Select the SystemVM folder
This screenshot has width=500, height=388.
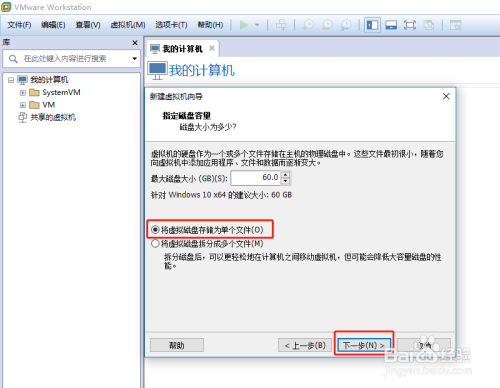click(x=61, y=92)
